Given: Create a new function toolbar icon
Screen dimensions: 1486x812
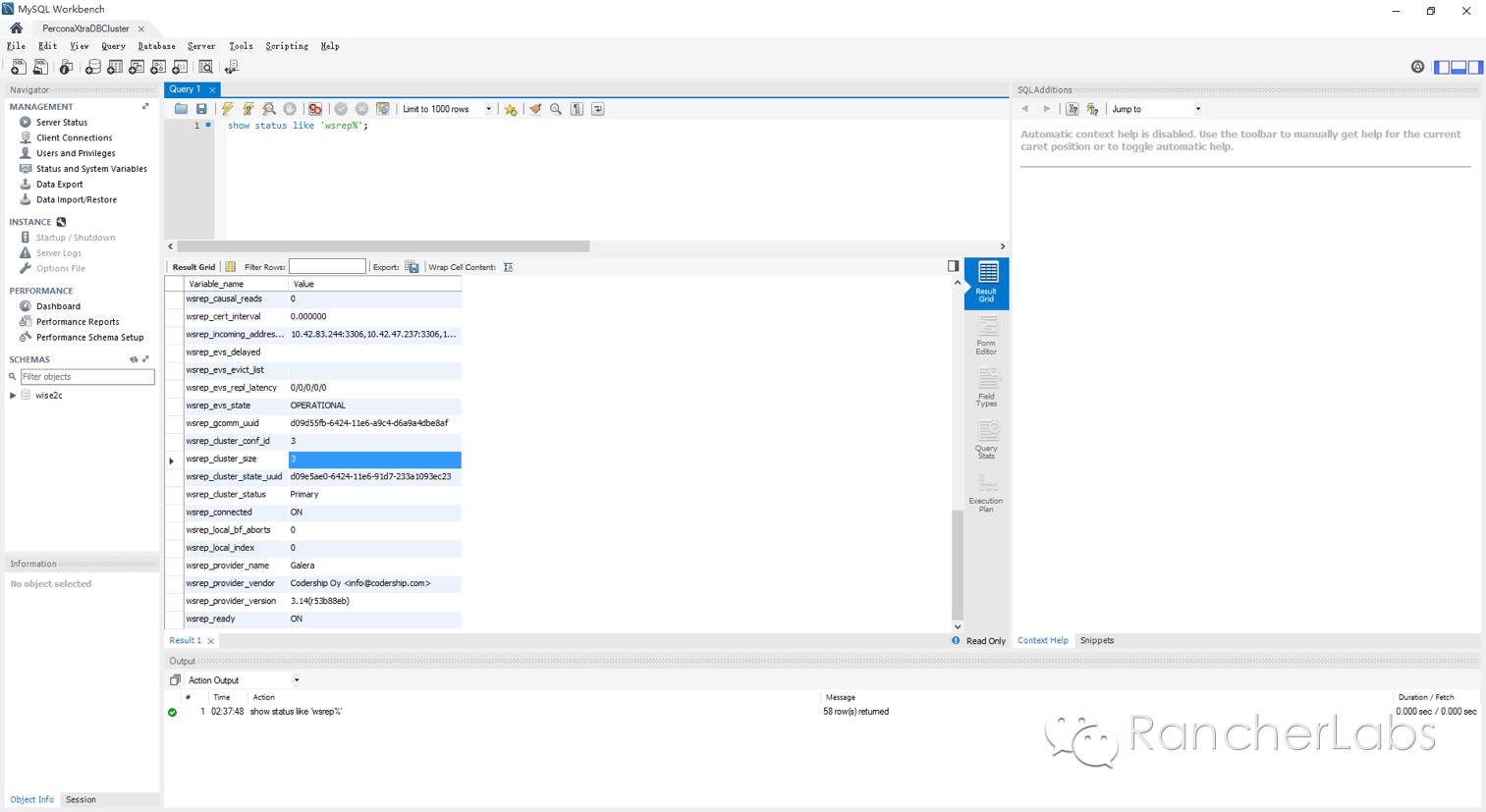Looking at the screenshot, I should pos(180,67).
